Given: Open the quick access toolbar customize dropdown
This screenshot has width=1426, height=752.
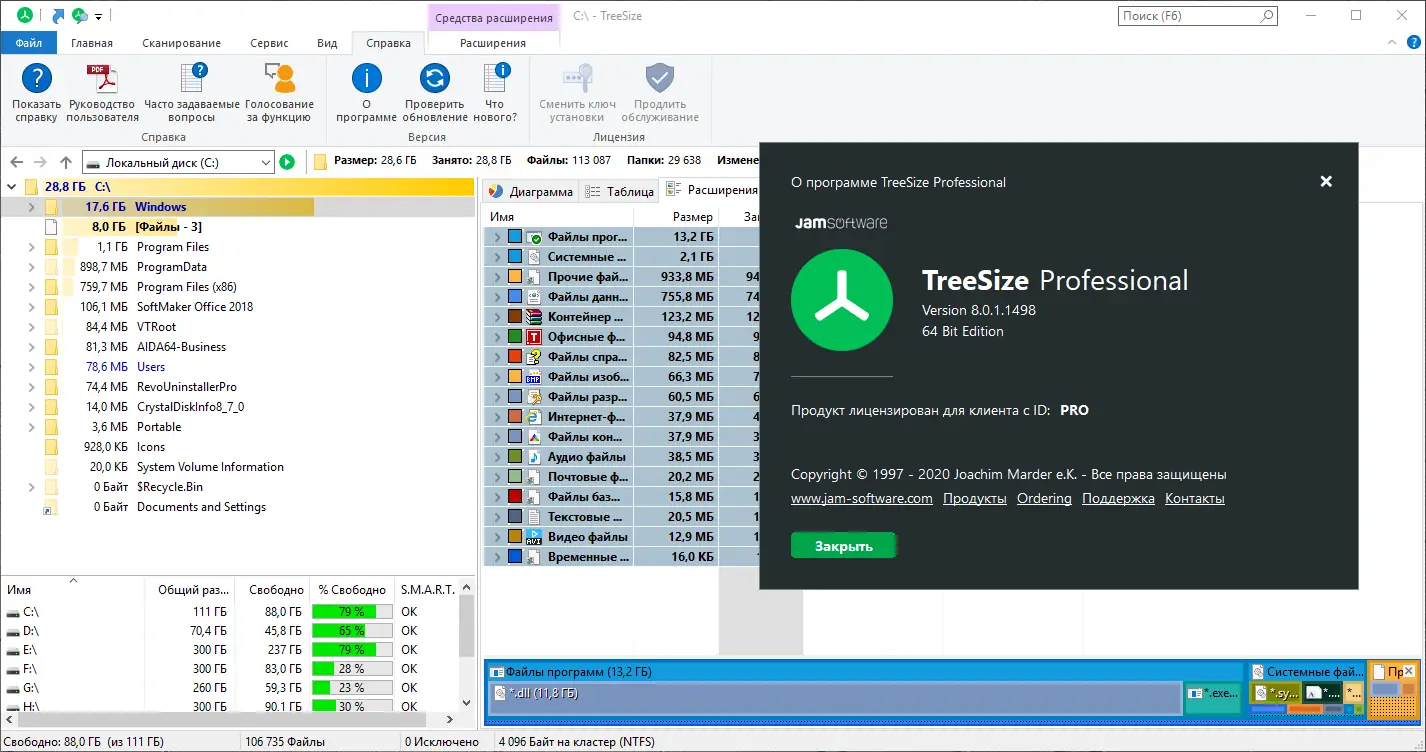Looking at the screenshot, I should (x=98, y=17).
